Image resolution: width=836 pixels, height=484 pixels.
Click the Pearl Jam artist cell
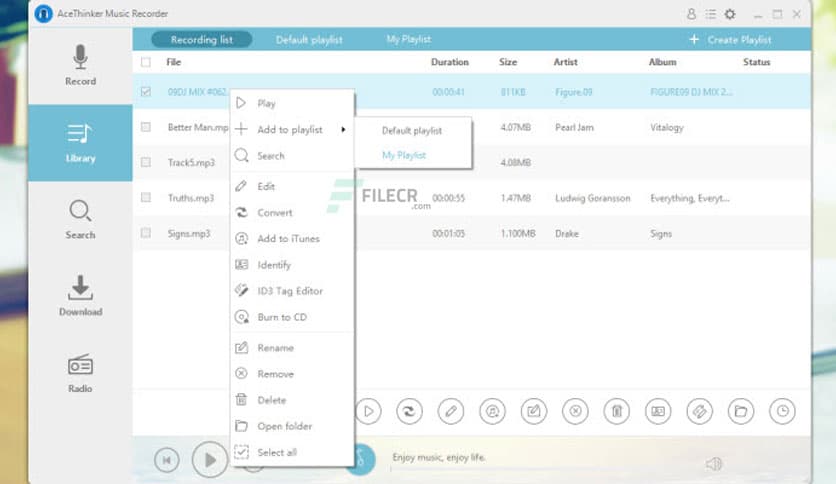(x=574, y=127)
